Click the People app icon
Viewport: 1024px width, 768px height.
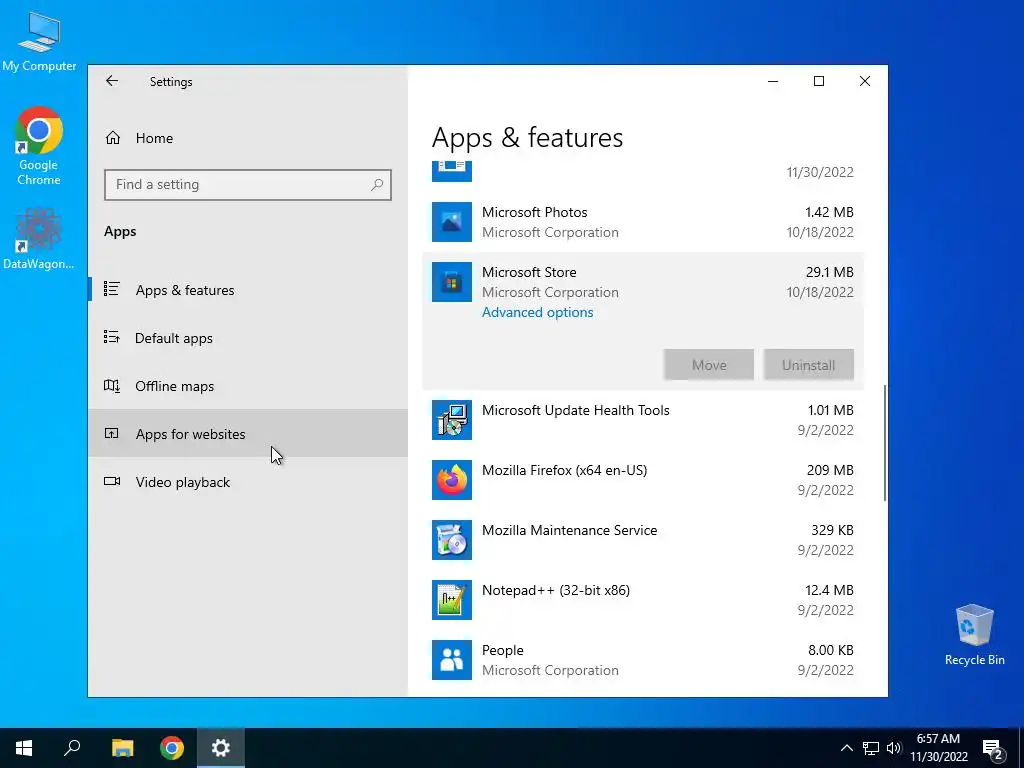click(x=452, y=660)
